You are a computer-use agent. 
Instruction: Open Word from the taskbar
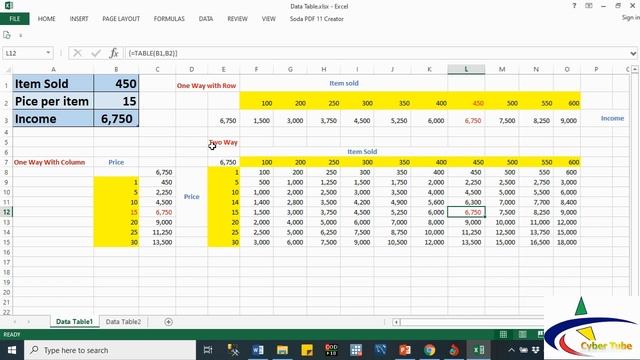click(x=258, y=350)
